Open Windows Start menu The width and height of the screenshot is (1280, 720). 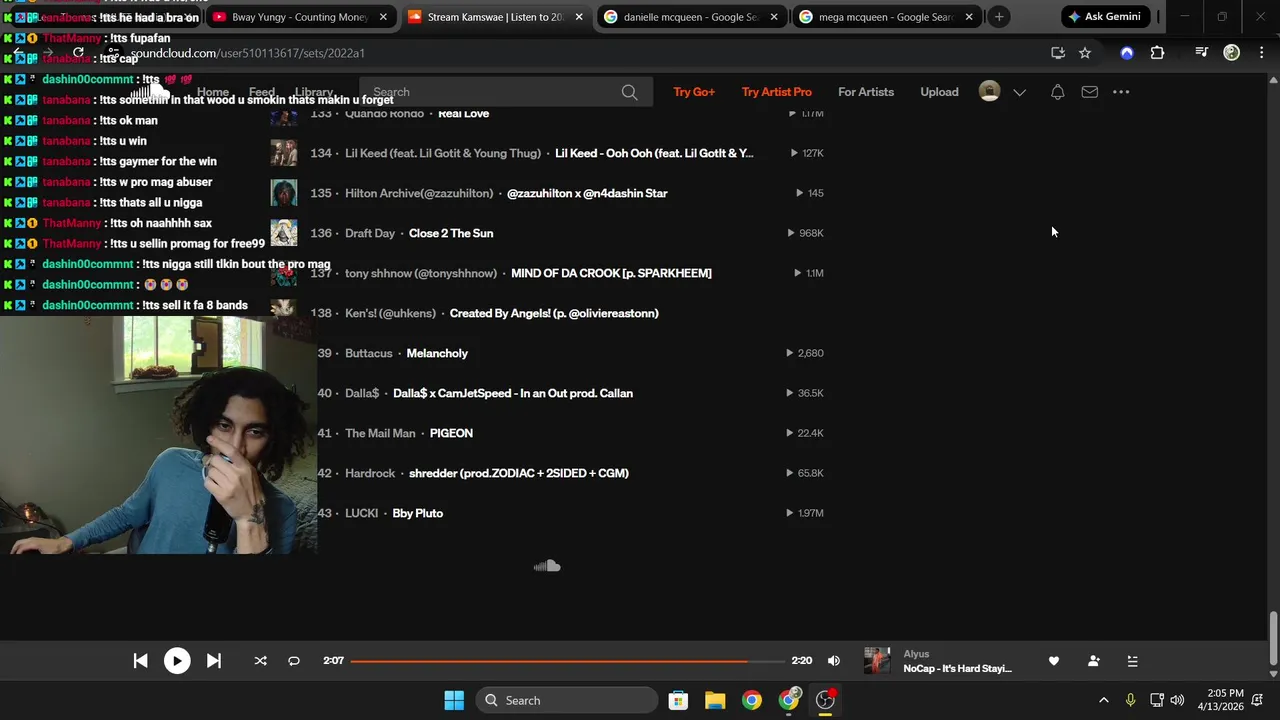454,700
